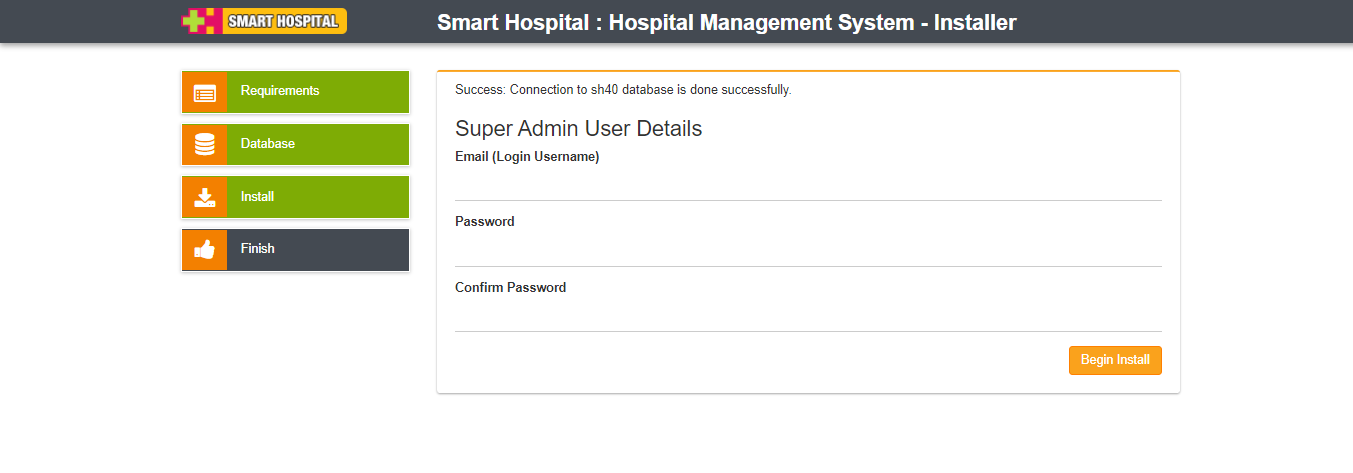The height and width of the screenshot is (473, 1353).
Task: Click the Password field label
Action: tap(485, 222)
